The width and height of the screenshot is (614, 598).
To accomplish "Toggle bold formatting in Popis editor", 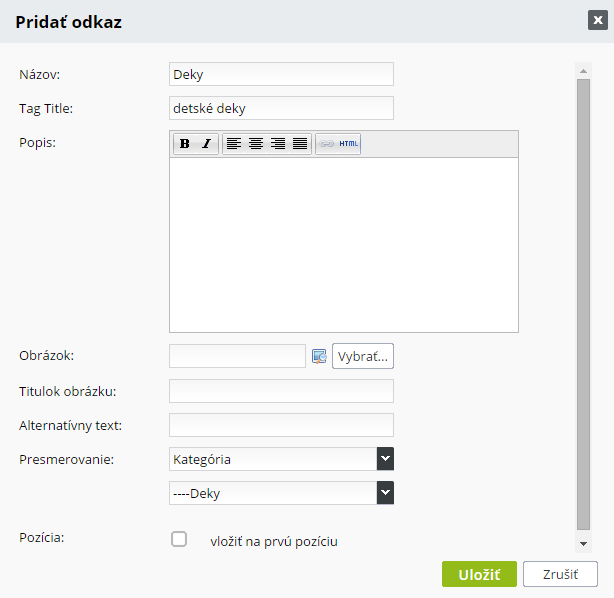I will pyautogui.click(x=184, y=144).
